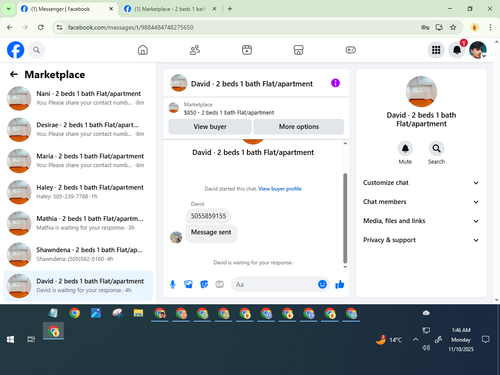Click the More options button
Viewport: 500px width, 375px height.
tap(299, 127)
